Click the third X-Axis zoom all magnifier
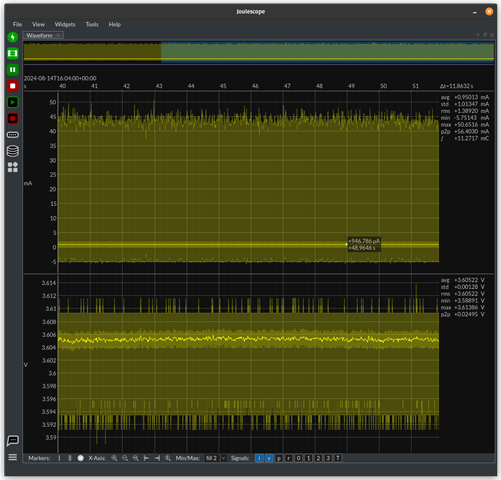This screenshot has width=501, height=480. (x=136, y=458)
